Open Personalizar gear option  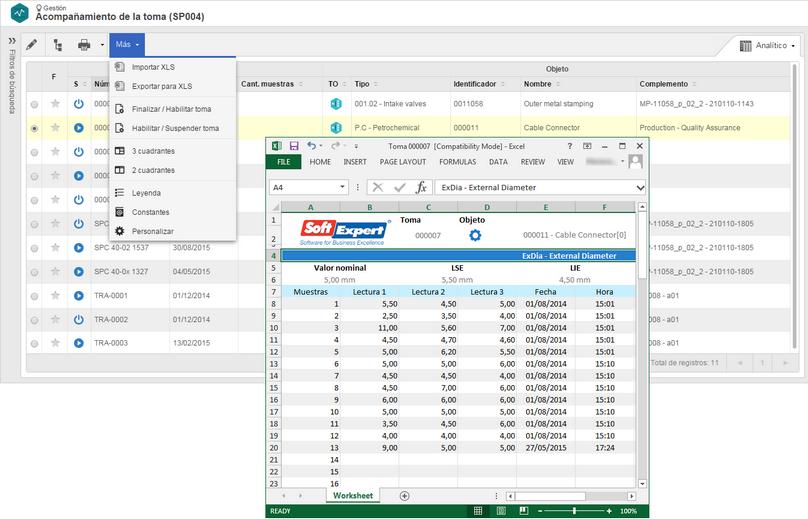(153, 231)
